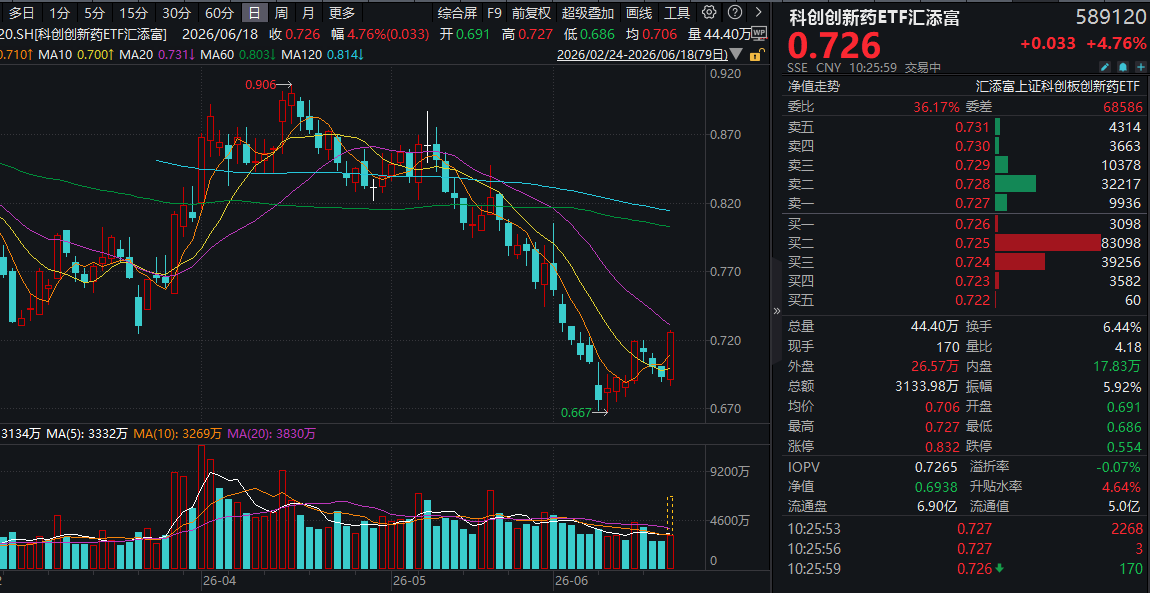1150x593 pixels.
Task: Click 10:25:59 trade tick row
Action: click(965, 568)
